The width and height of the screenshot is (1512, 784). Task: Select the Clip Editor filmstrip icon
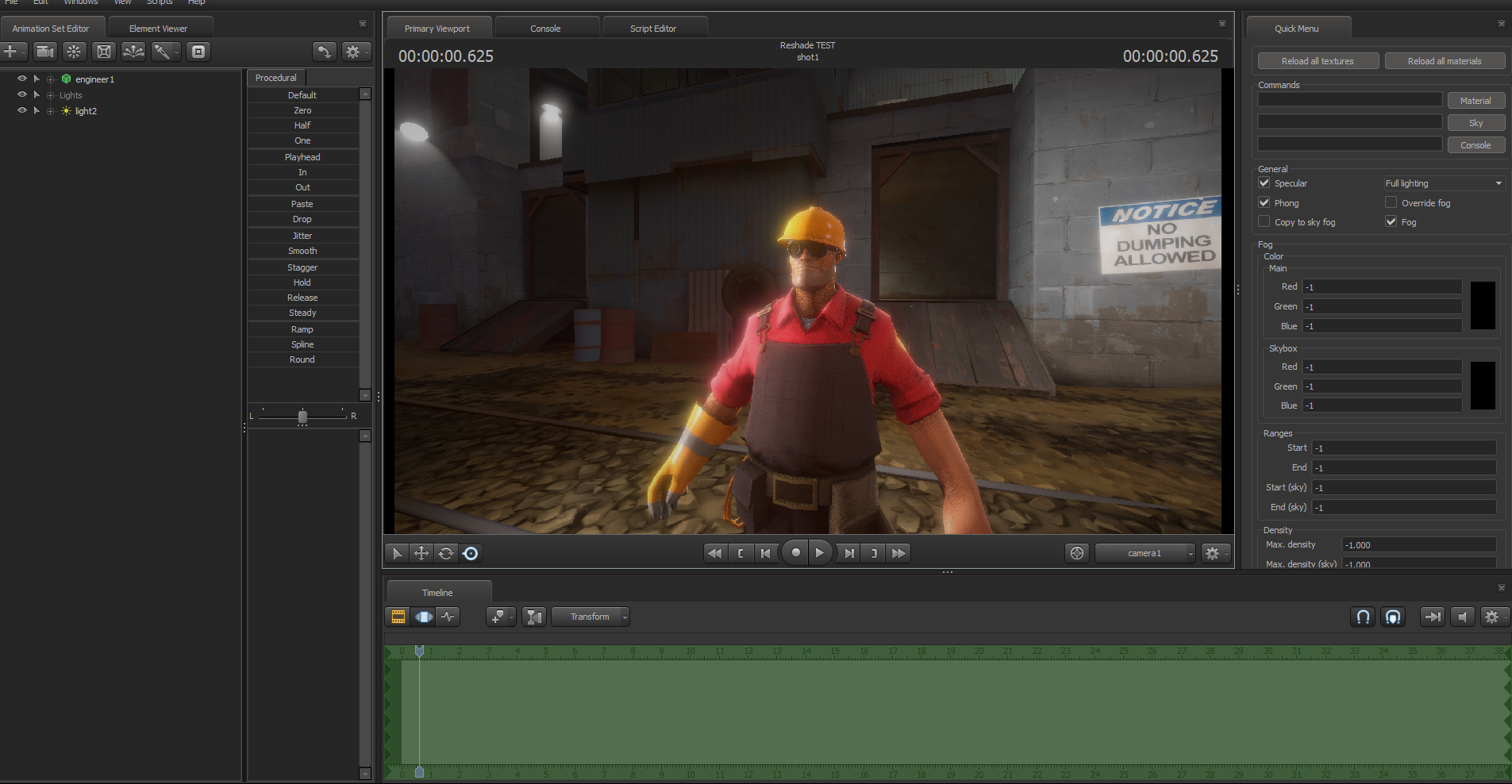(398, 617)
